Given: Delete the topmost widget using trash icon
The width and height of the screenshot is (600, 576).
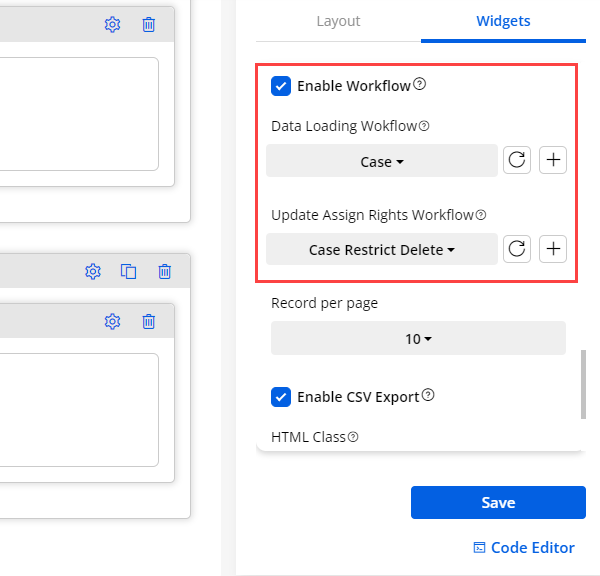Looking at the screenshot, I should tap(149, 25).
